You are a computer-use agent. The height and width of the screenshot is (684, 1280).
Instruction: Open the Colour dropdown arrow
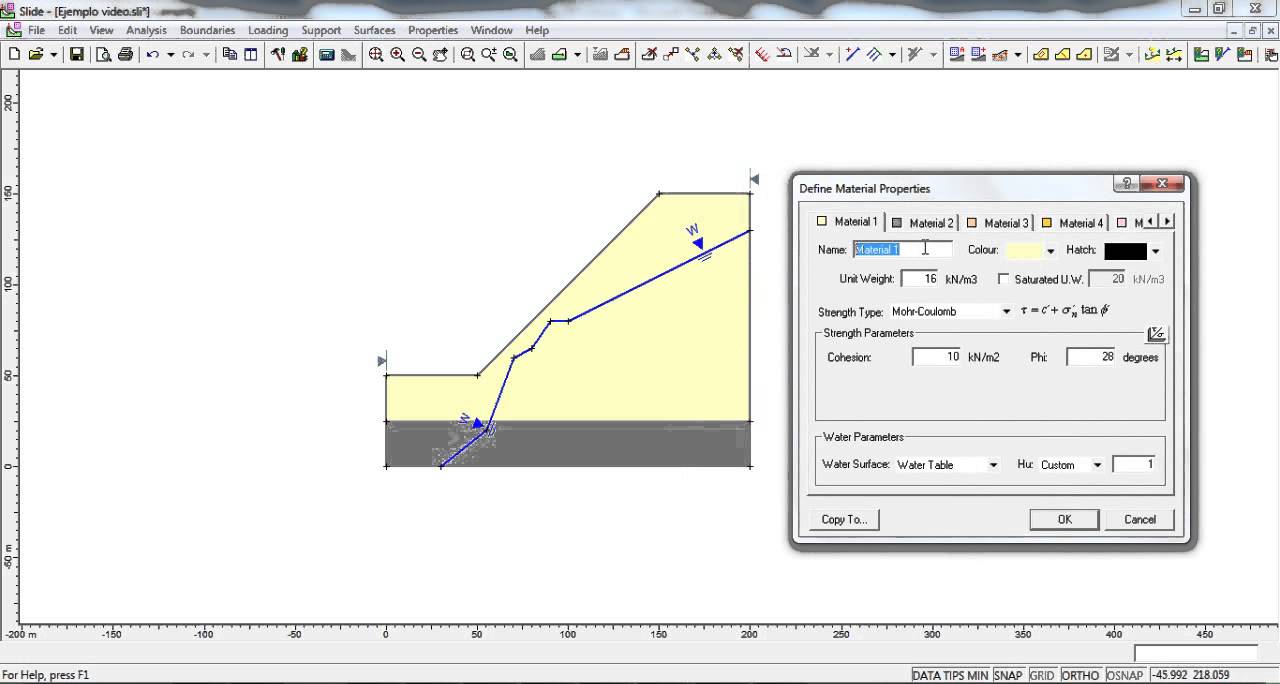(1050, 251)
